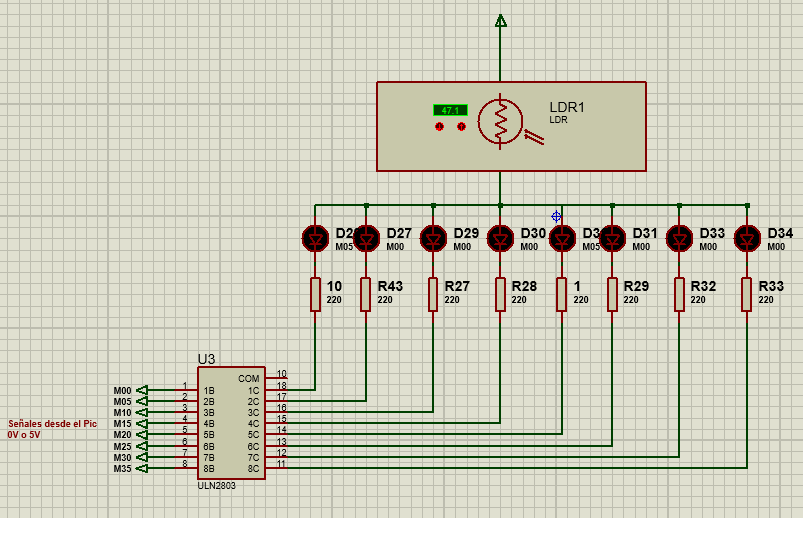
Task: Click the M30 input terminal arrow
Action: [142, 457]
